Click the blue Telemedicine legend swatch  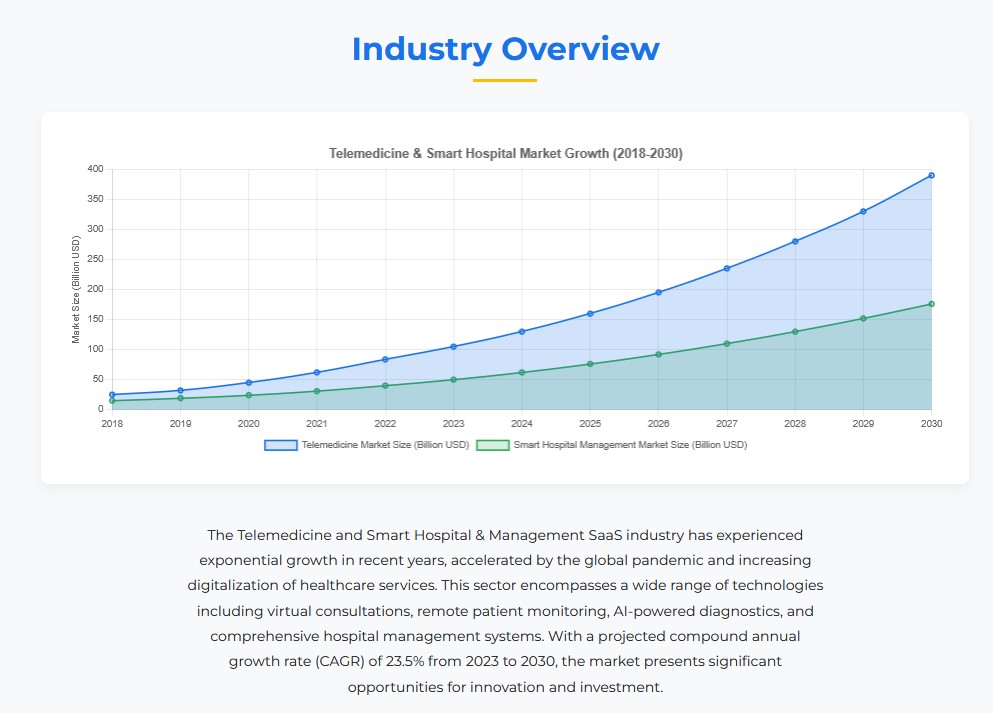coord(280,445)
